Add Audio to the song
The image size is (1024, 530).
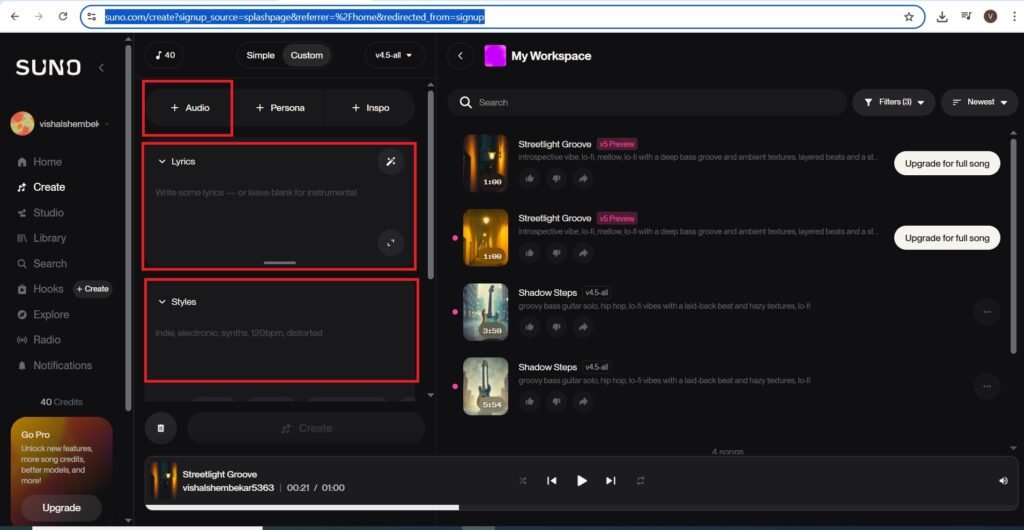[x=190, y=108]
